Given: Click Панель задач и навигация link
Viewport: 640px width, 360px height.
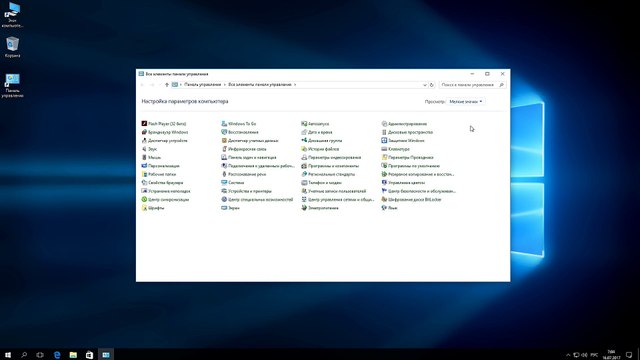Looking at the screenshot, I should [252, 158].
